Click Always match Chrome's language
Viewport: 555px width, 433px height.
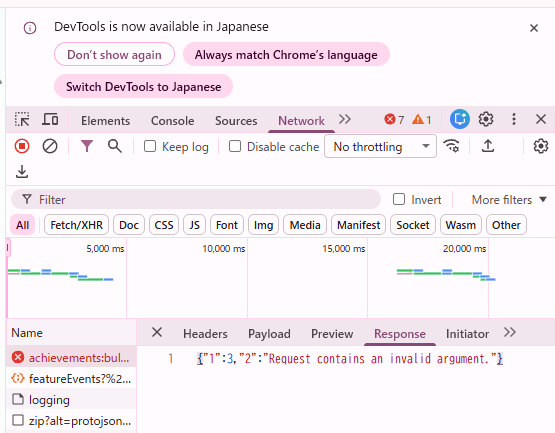click(286, 54)
